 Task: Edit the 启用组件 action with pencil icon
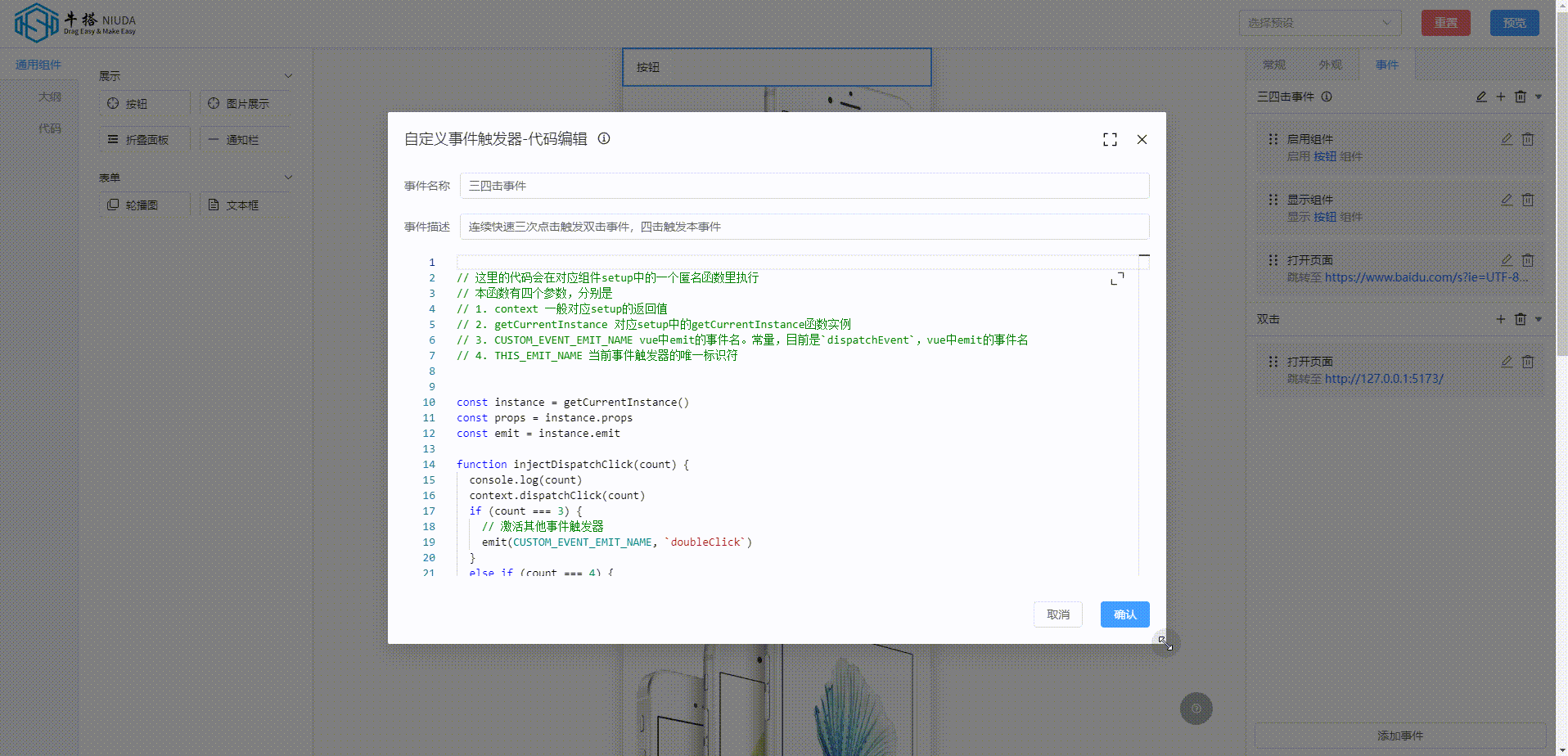[x=1506, y=139]
